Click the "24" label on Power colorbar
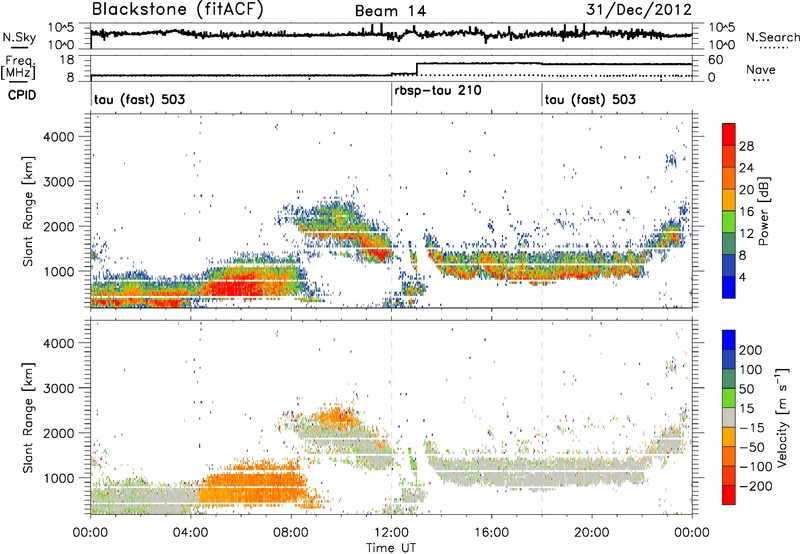800x554 pixels. (x=746, y=168)
